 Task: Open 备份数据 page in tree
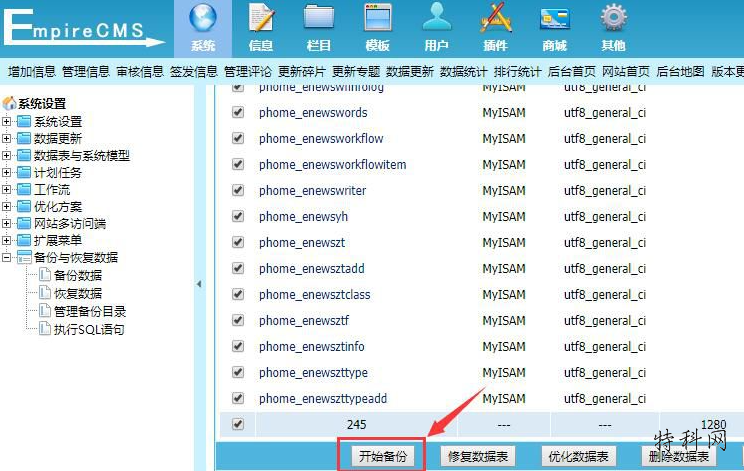78,276
